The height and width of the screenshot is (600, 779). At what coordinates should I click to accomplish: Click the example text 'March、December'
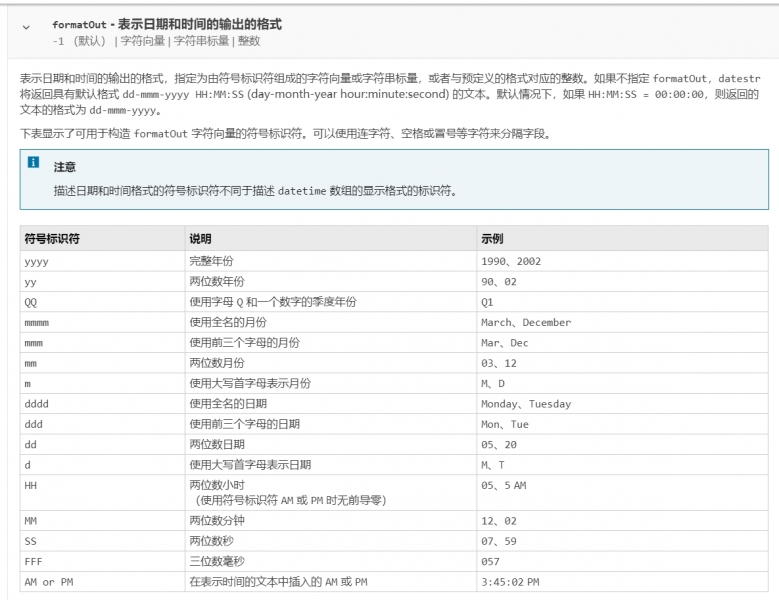(525, 323)
